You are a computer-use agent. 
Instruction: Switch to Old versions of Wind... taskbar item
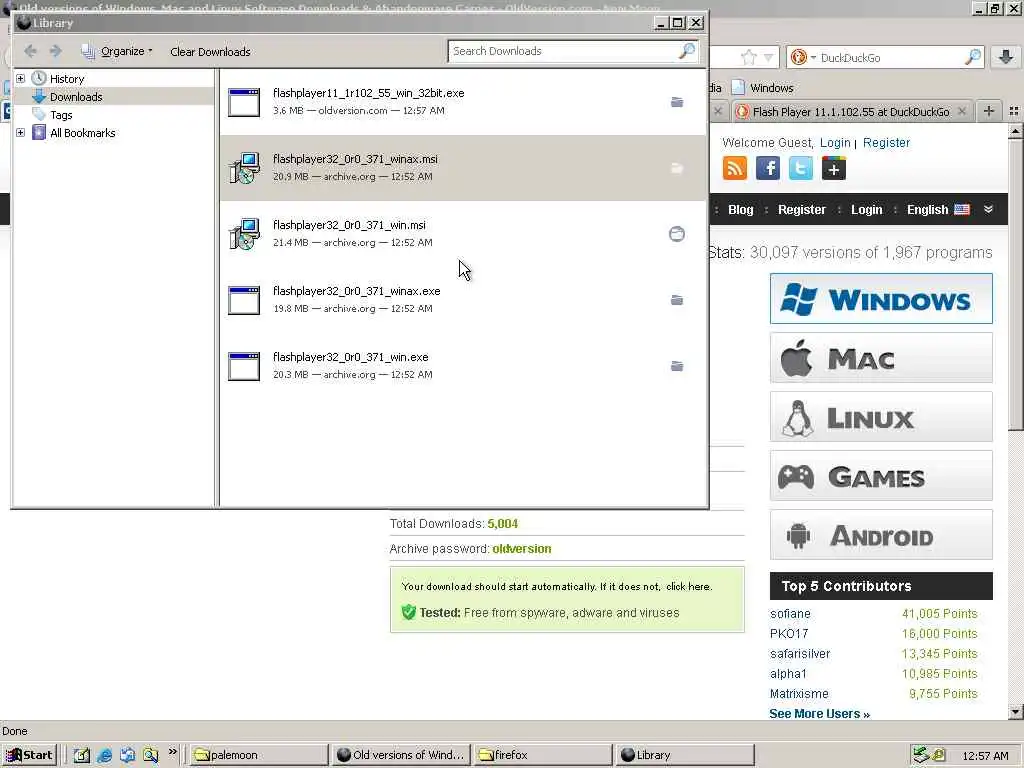pyautogui.click(x=400, y=755)
